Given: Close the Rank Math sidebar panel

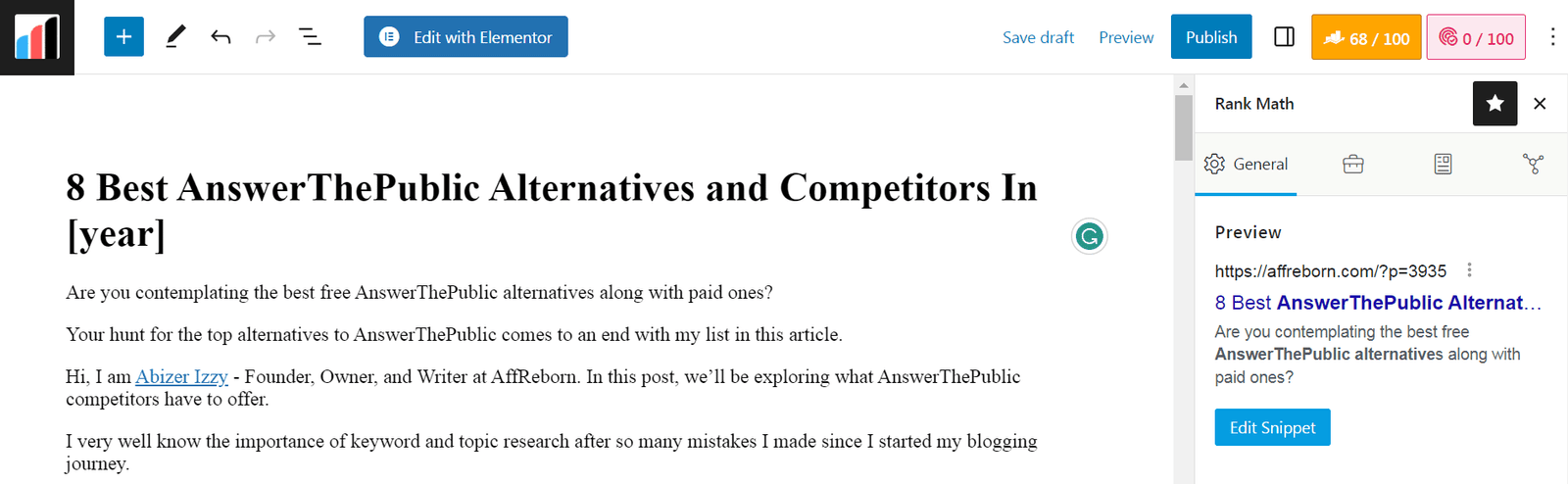Looking at the screenshot, I should 1540,104.
